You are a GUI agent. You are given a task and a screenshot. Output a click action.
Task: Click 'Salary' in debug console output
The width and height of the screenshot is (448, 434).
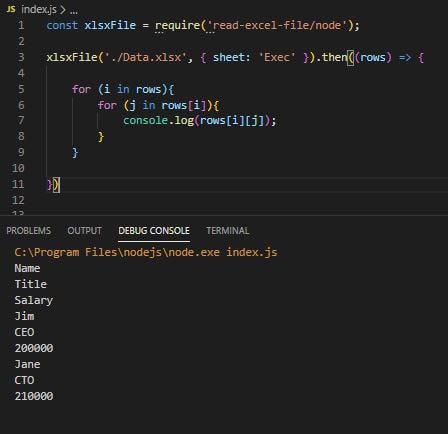pyautogui.click(x=34, y=301)
